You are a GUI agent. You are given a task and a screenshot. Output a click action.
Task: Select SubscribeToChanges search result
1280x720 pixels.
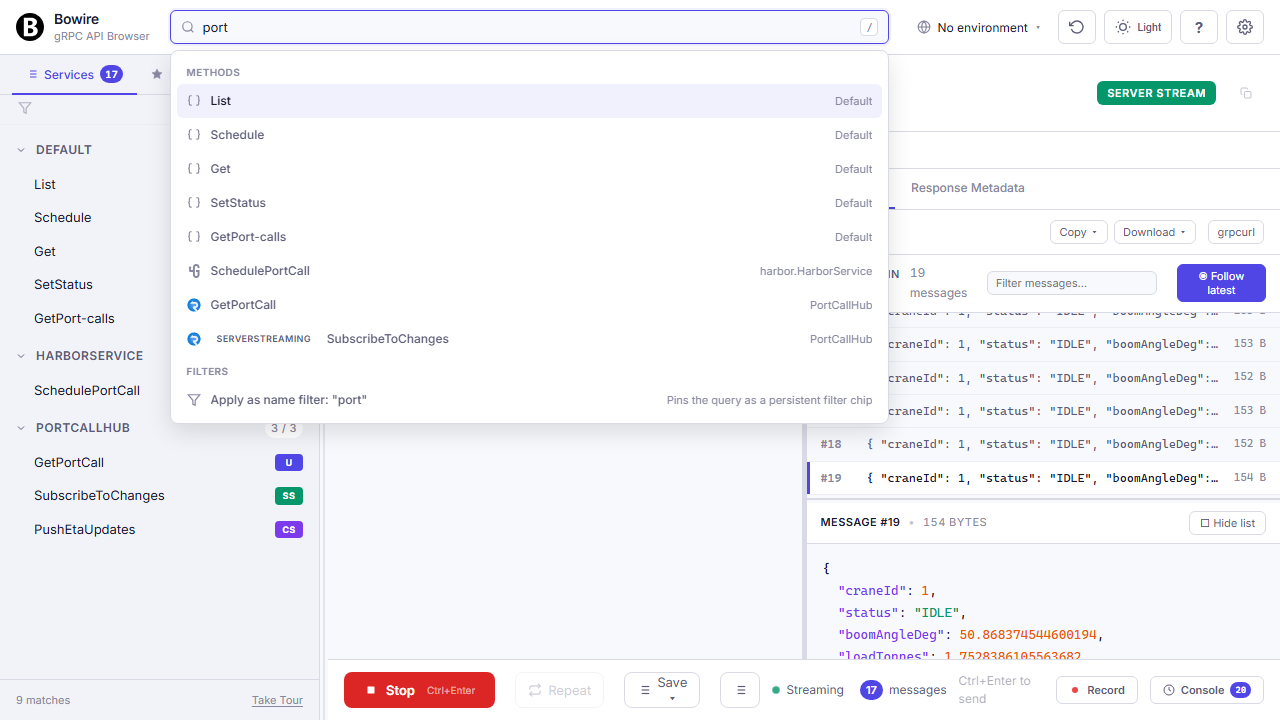[529, 339]
